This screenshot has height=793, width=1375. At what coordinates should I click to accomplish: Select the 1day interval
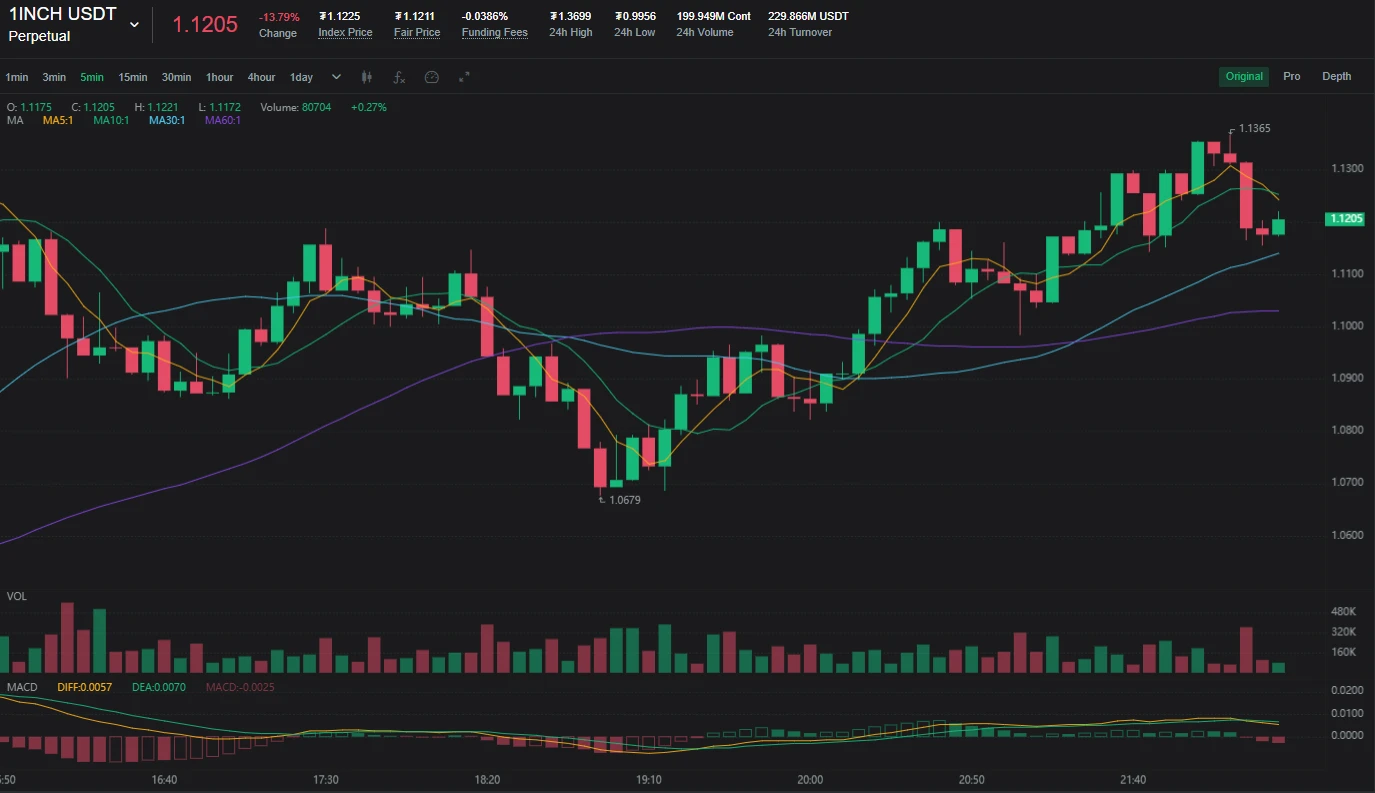pos(302,77)
